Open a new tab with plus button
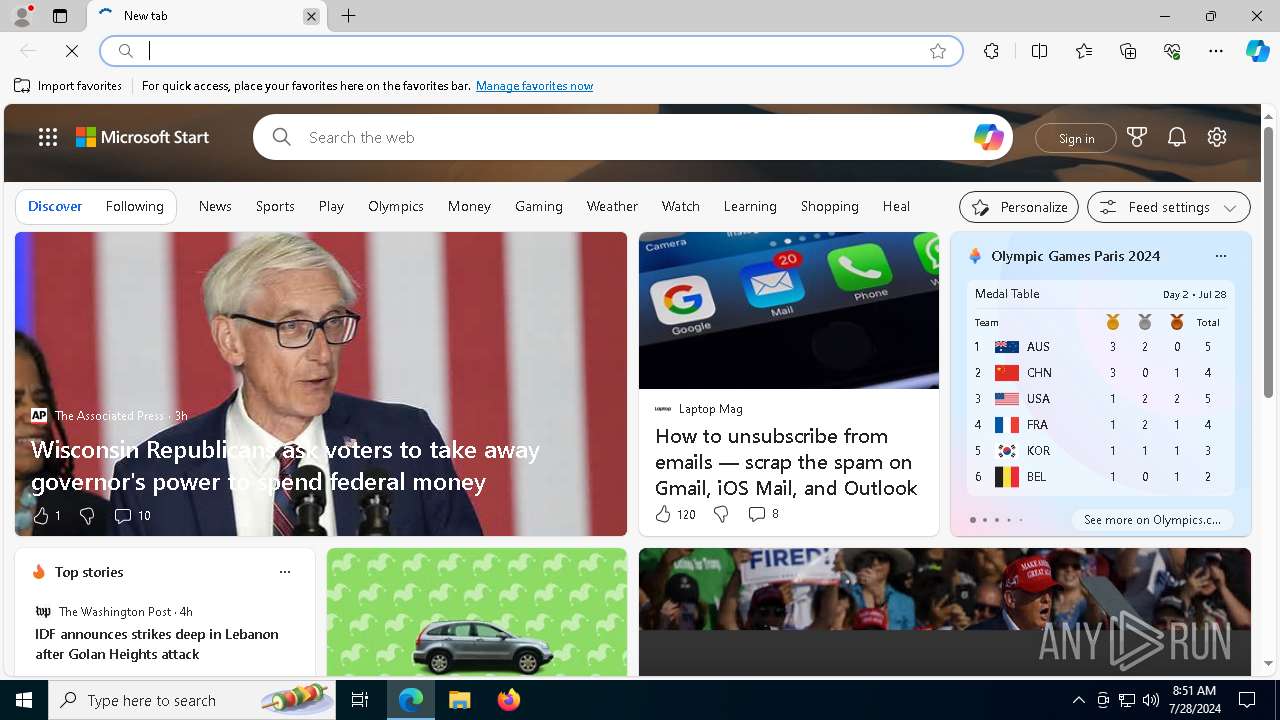The height and width of the screenshot is (720, 1280). [348, 16]
